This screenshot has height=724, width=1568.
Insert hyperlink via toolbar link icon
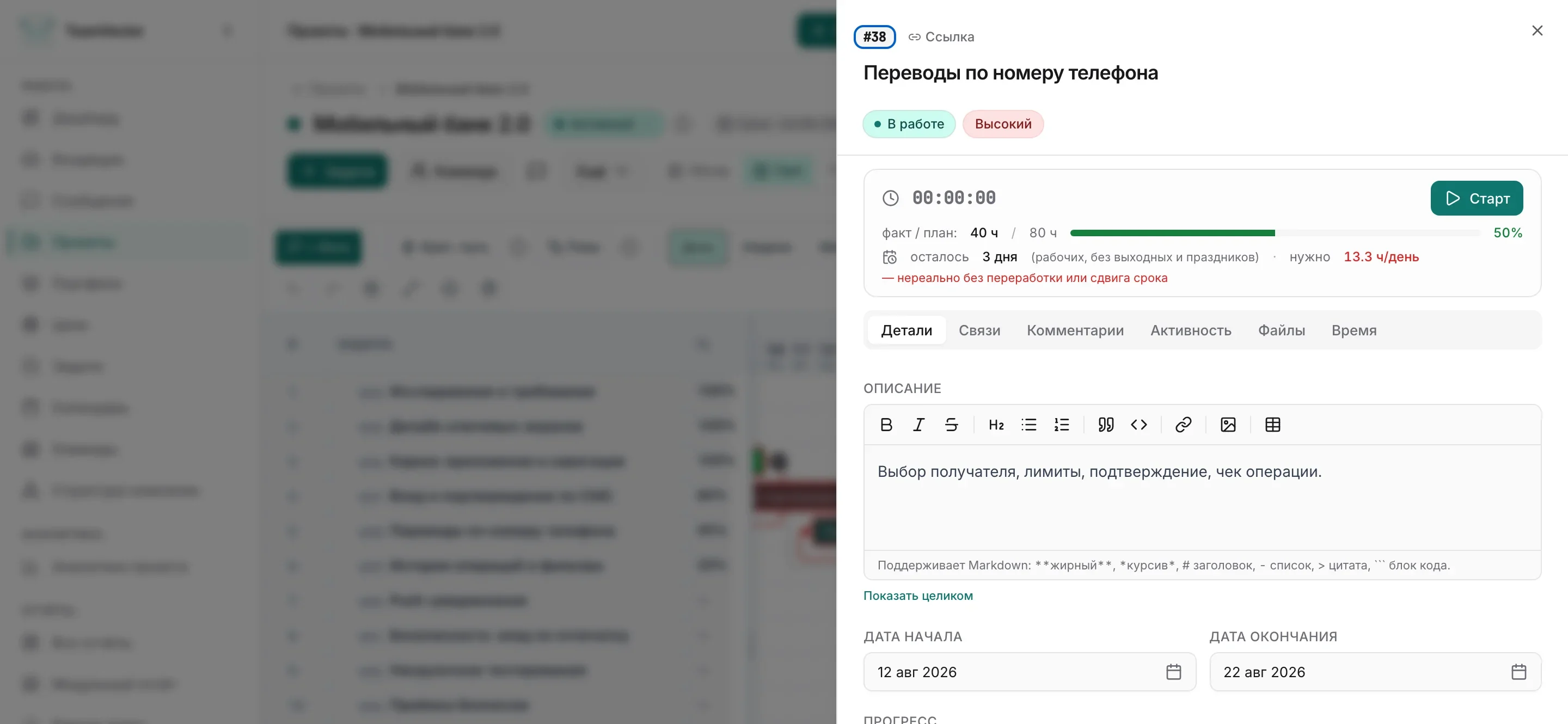click(1183, 425)
